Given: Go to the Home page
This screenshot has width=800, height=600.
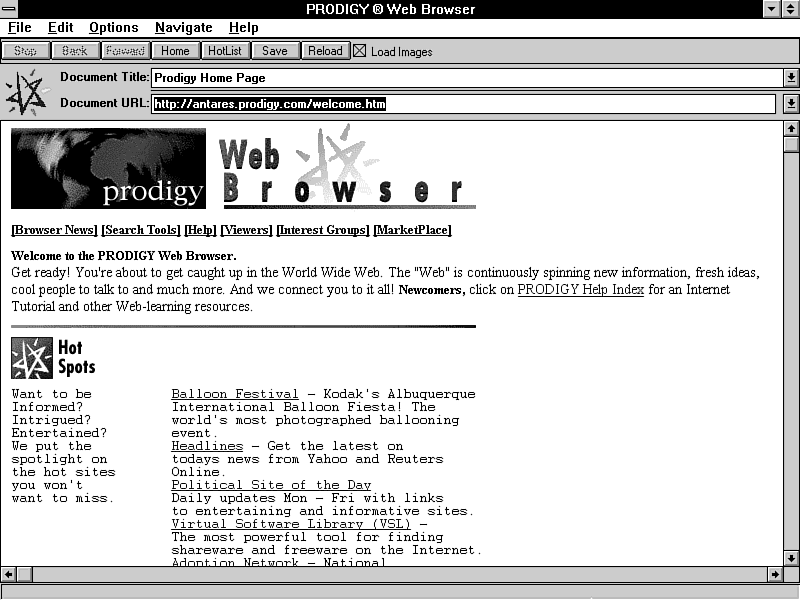Looking at the screenshot, I should pyautogui.click(x=175, y=51).
